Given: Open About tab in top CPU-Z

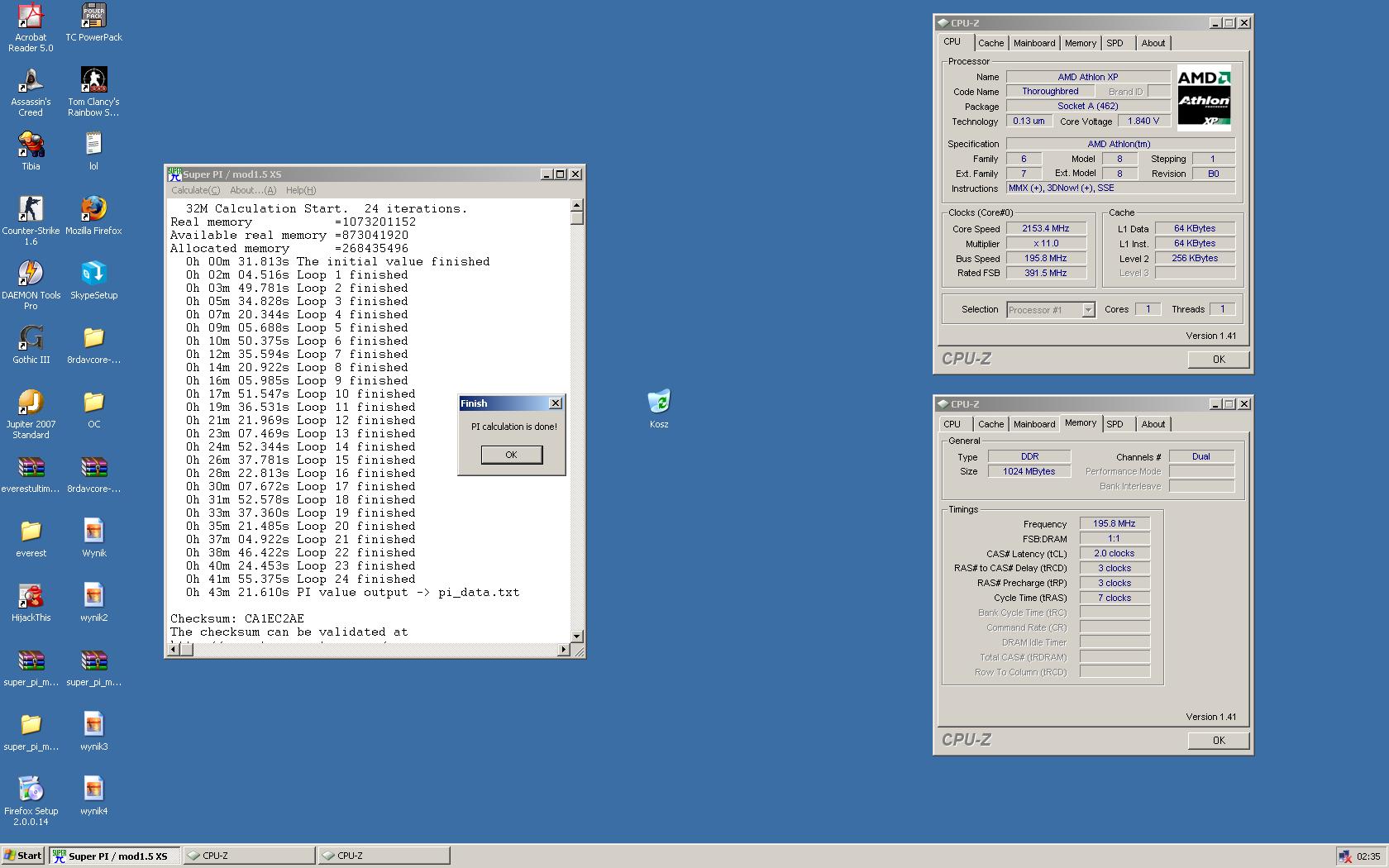Looking at the screenshot, I should point(1153,43).
